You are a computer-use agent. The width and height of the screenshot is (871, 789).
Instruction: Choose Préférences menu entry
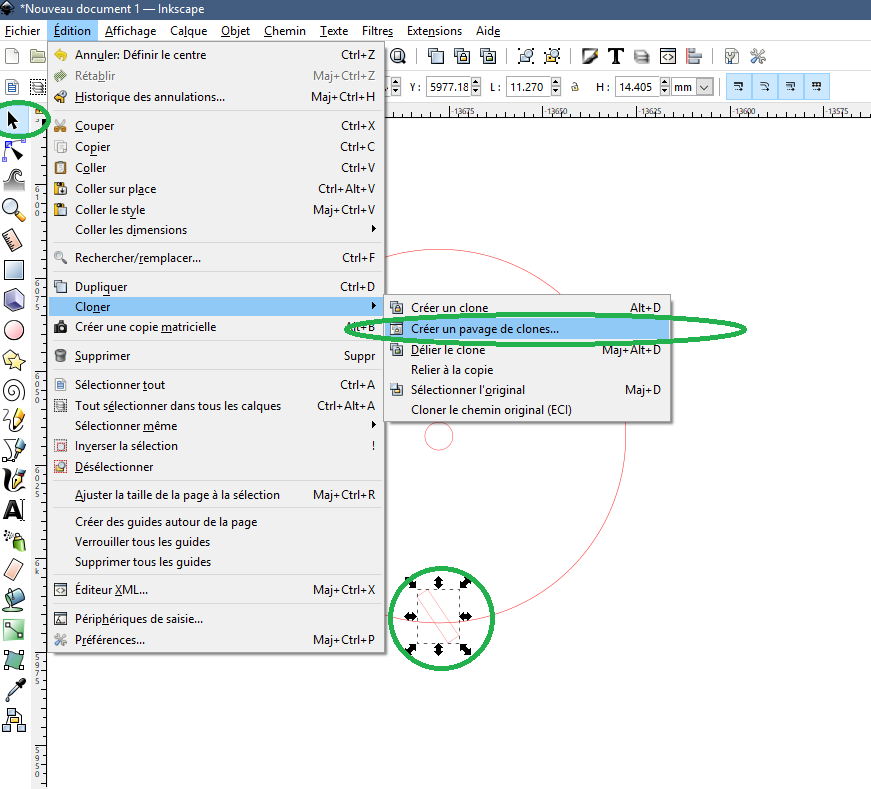[x=216, y=640]
